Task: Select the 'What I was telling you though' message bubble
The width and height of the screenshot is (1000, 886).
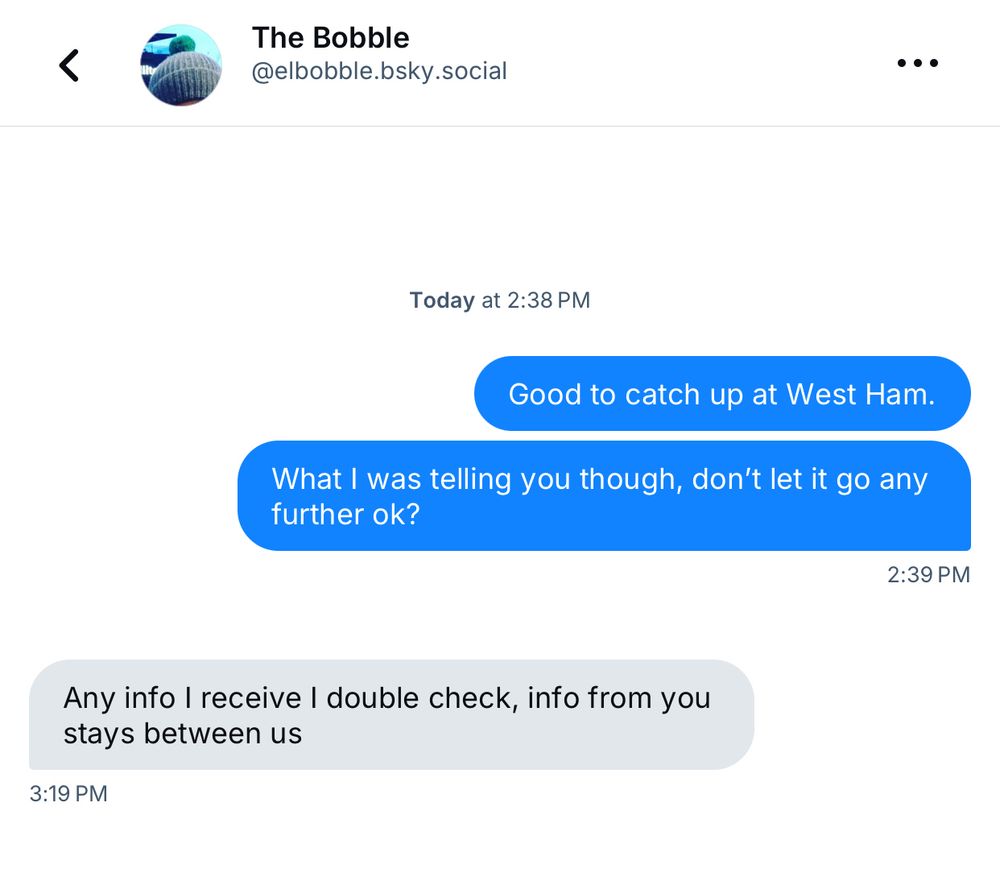Action: pos(604,496)
